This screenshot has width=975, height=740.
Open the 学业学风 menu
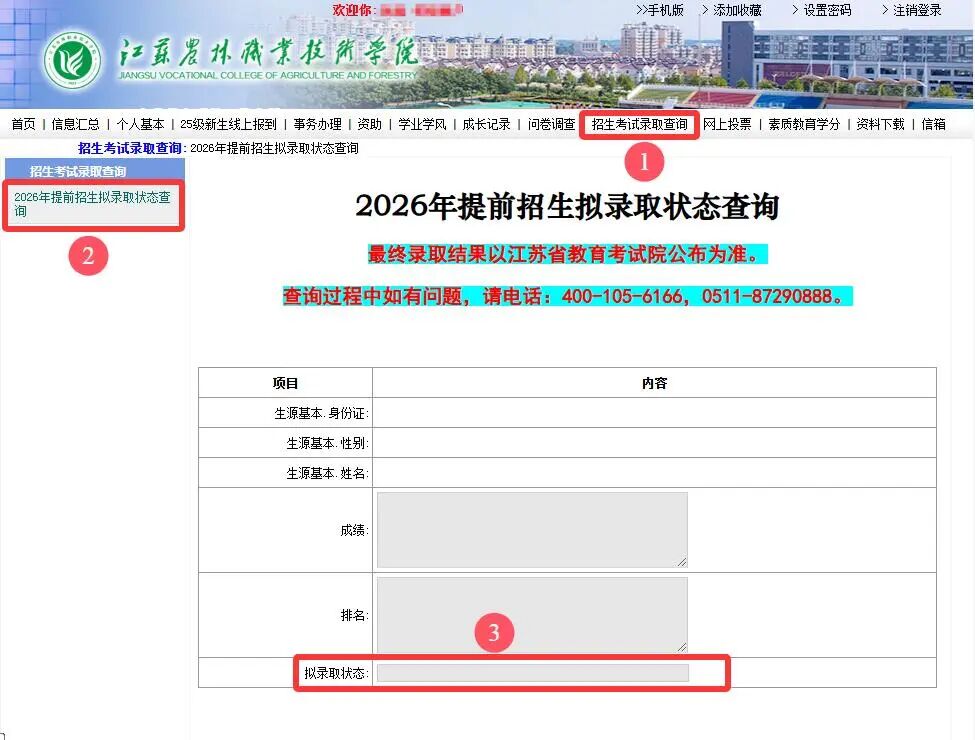[422, 124]
